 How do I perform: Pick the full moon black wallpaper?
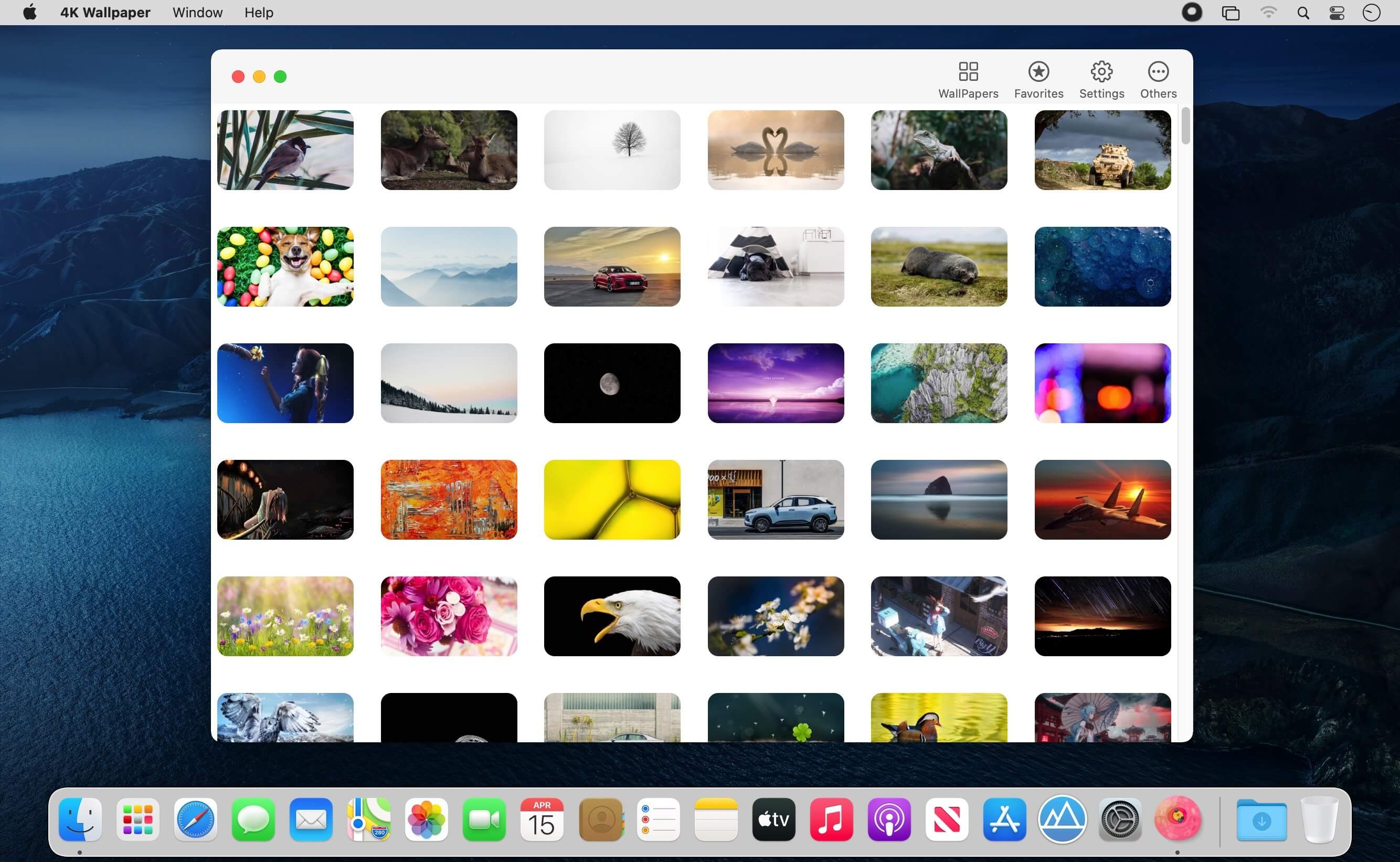[612, 383]
